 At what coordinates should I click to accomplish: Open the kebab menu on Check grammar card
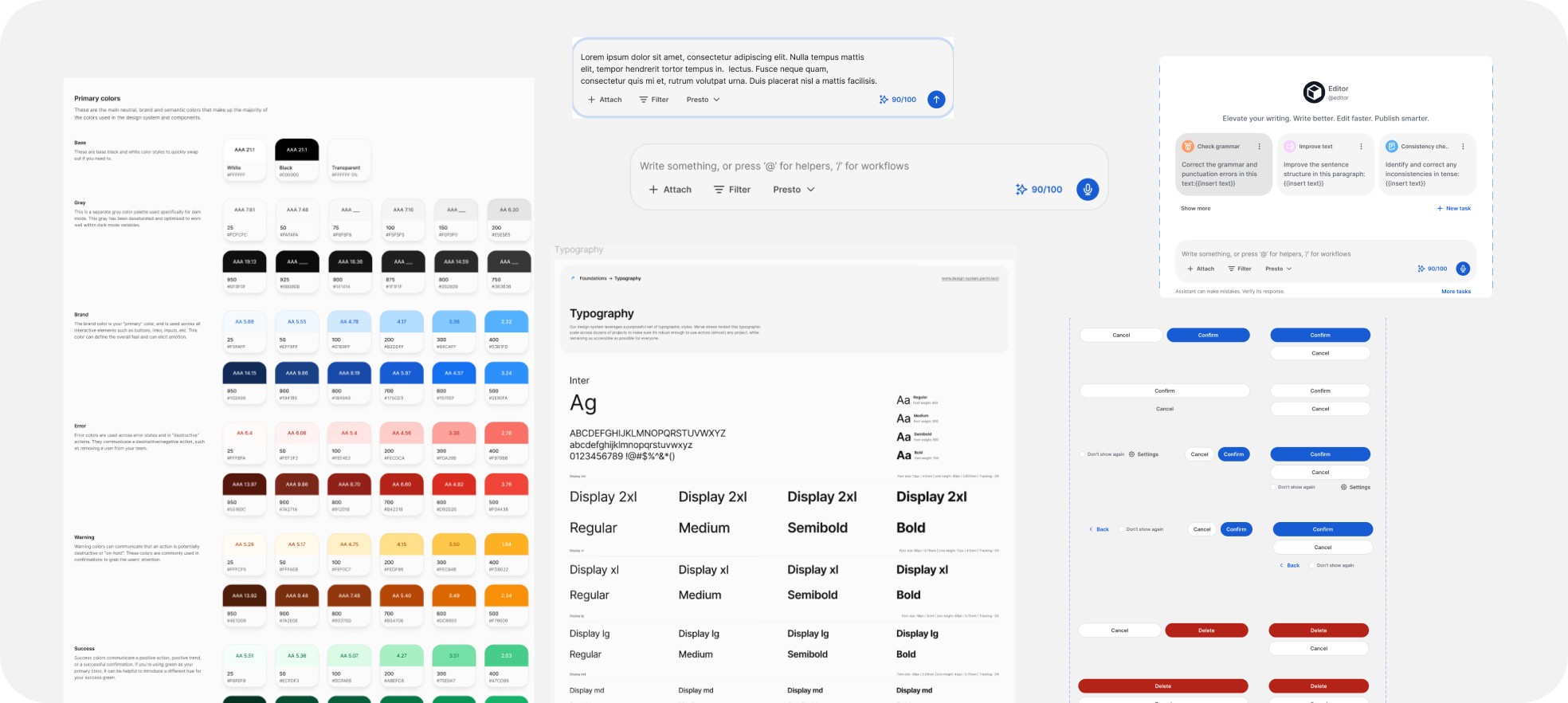1260,147
